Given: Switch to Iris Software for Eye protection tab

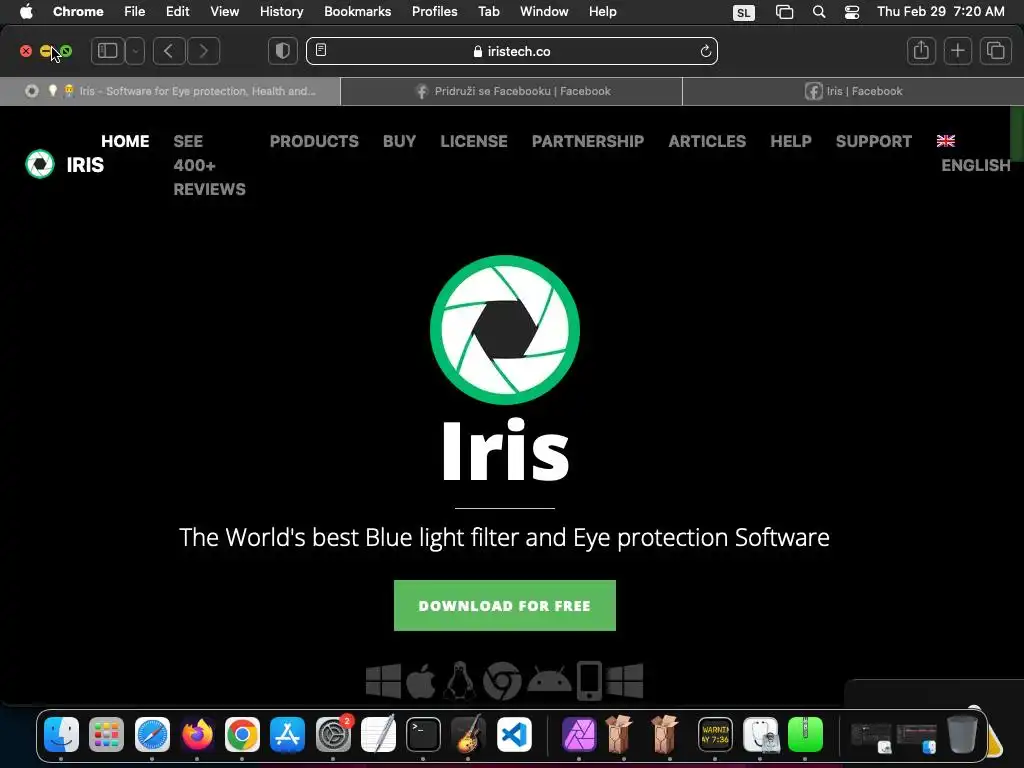Looking at the screenshot, I should pyautogui.click(x=170, y=91).
